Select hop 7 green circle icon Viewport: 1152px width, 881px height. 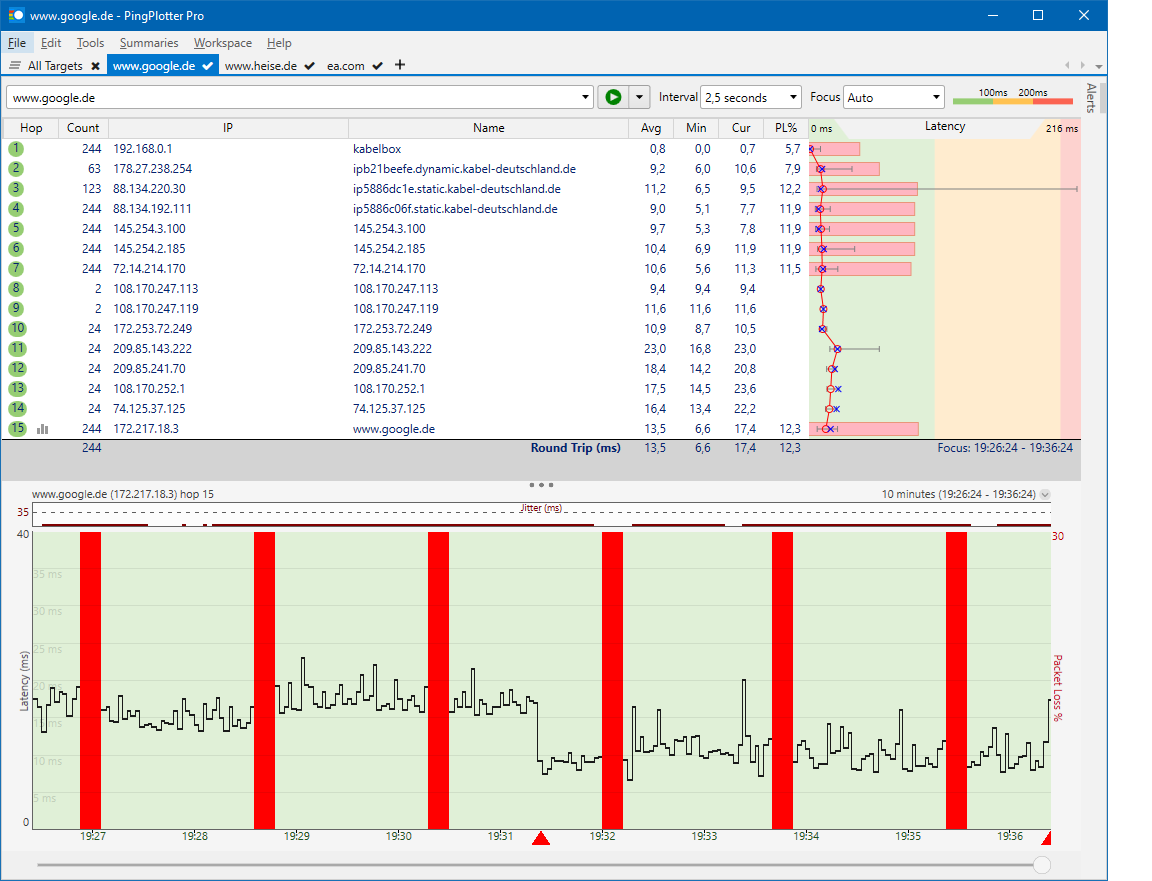[x=16, y=269]
